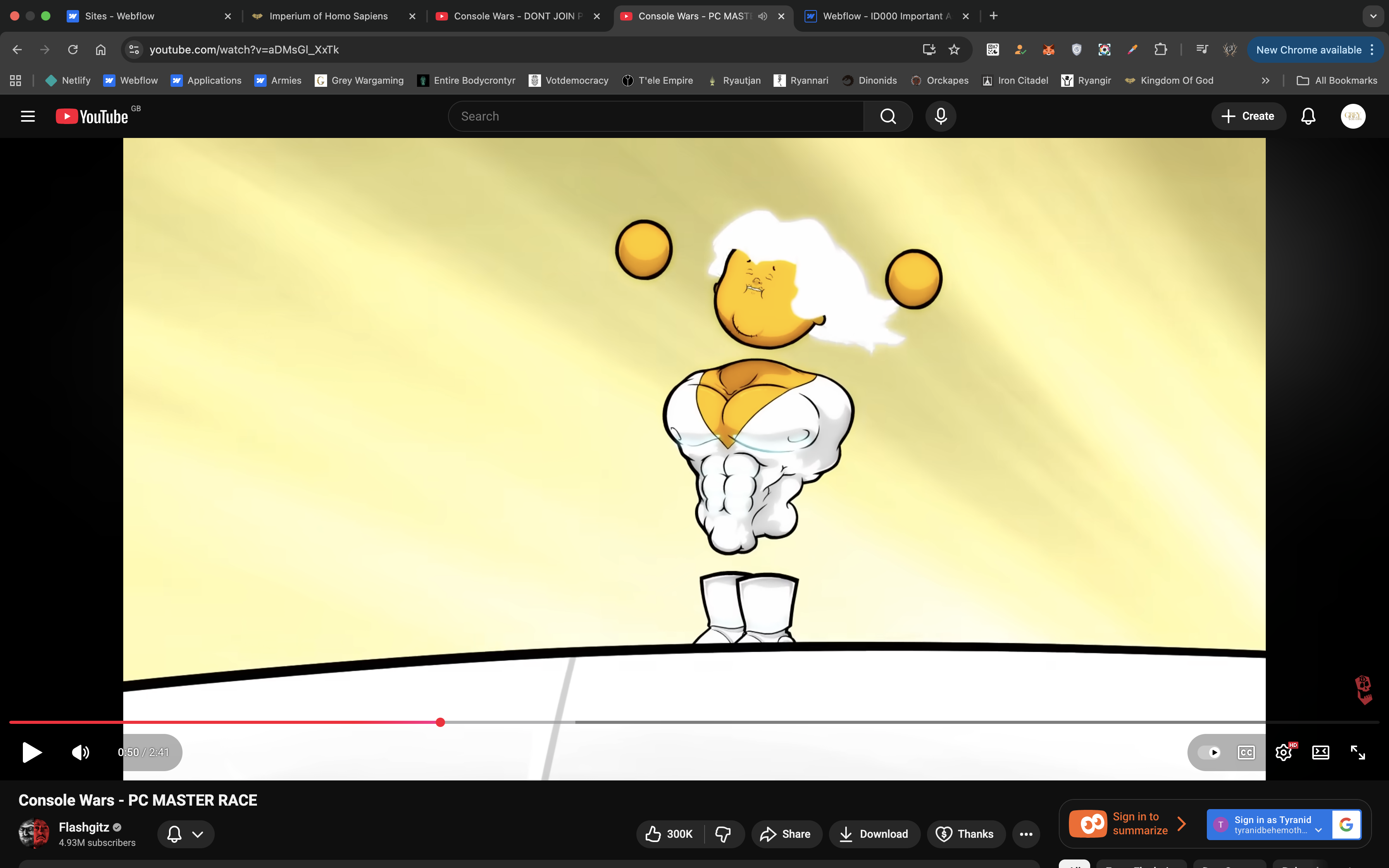Image resolution: width=1389 pixels, height=868 pixels.
Task: Turn on closed captions
Action: (1246, 752)
